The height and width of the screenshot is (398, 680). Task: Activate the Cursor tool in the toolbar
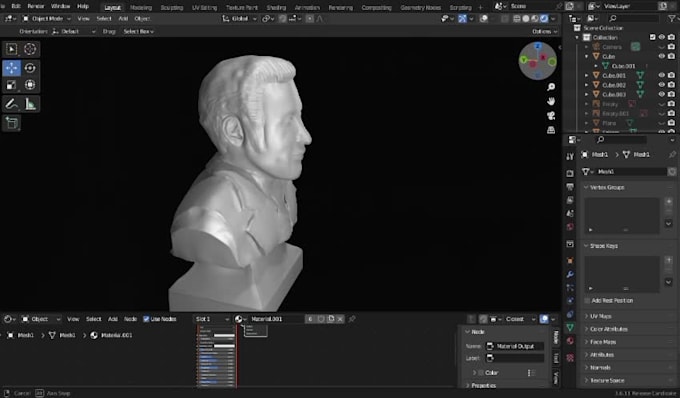coord(30,49)
